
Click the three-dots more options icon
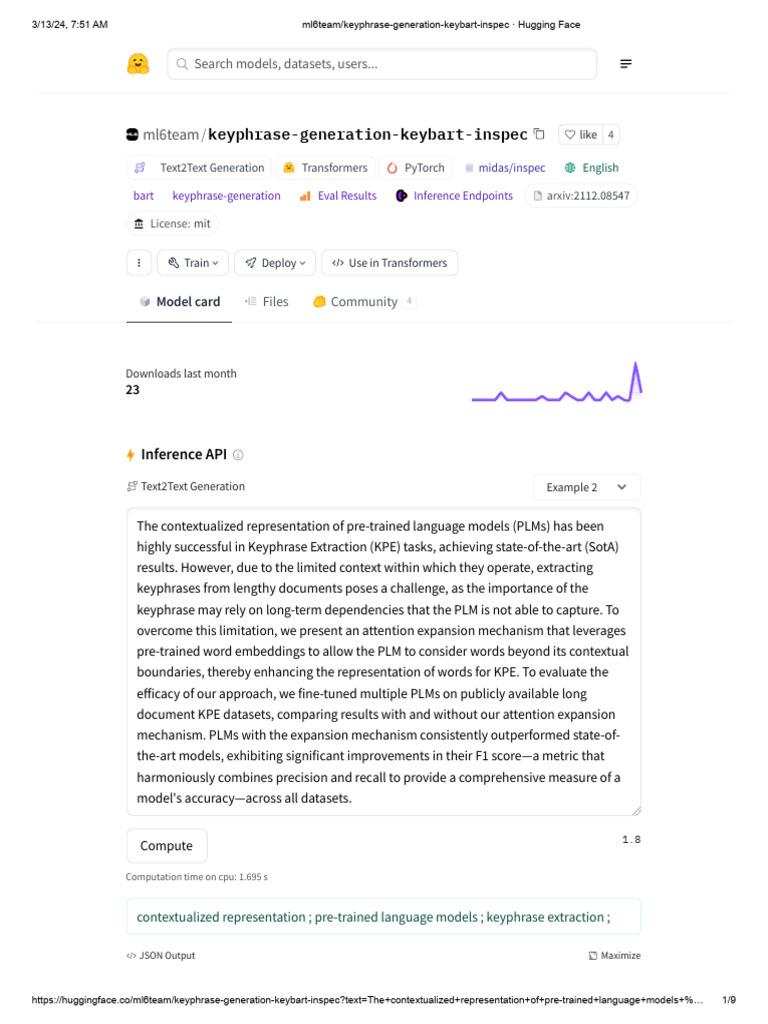138,263
